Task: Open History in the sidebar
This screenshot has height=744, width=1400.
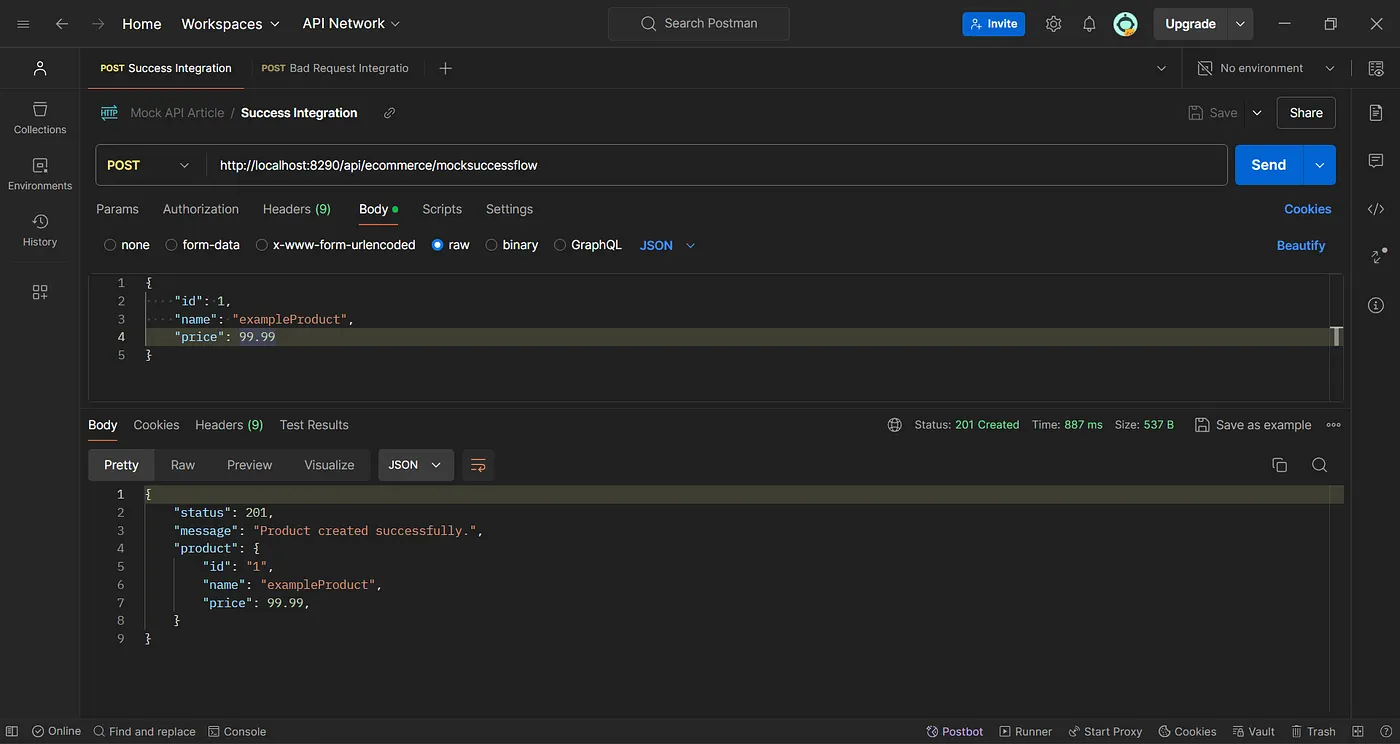Action: 40,230
